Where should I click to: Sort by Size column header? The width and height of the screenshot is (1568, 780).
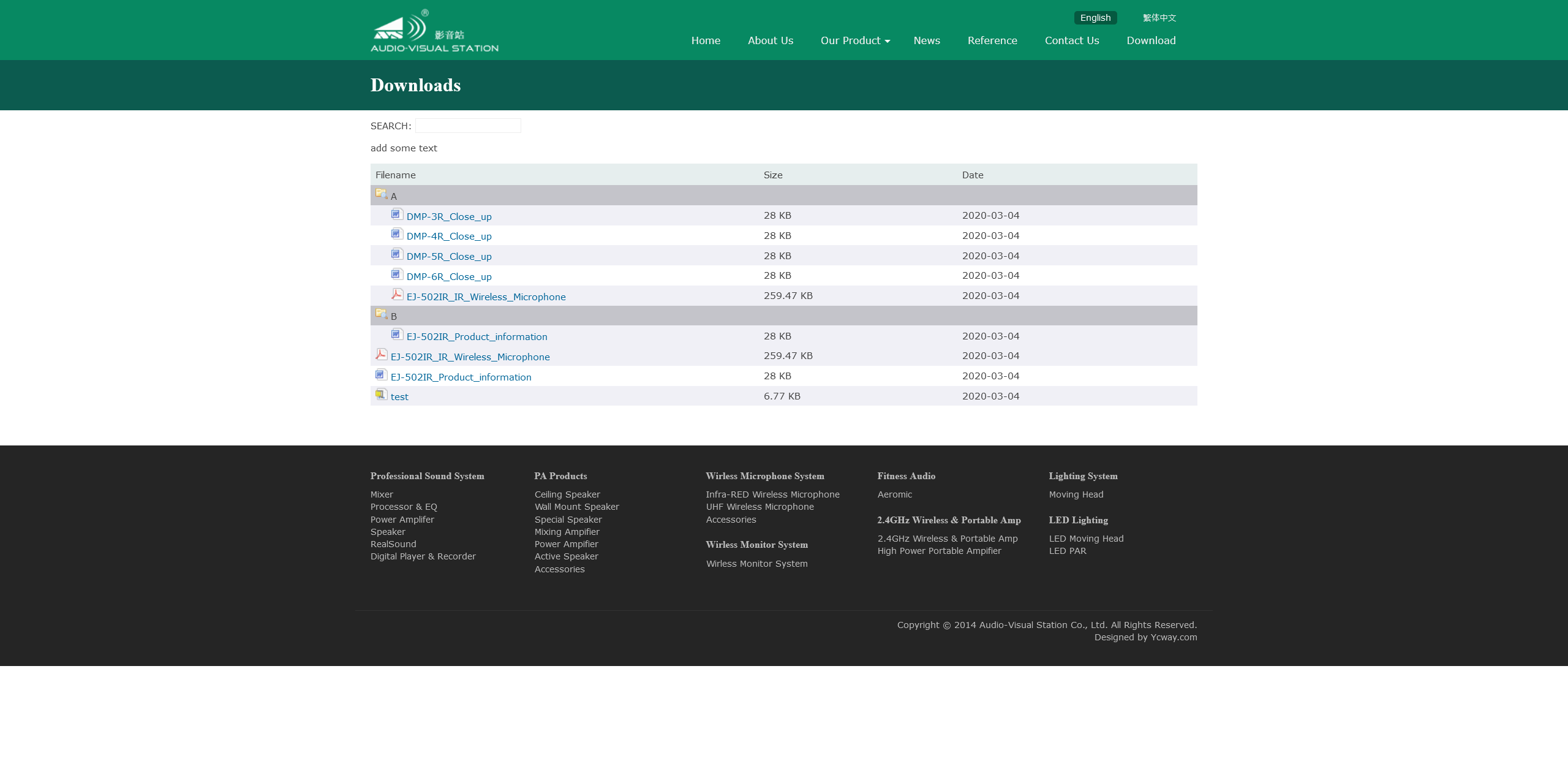point(773,175)
